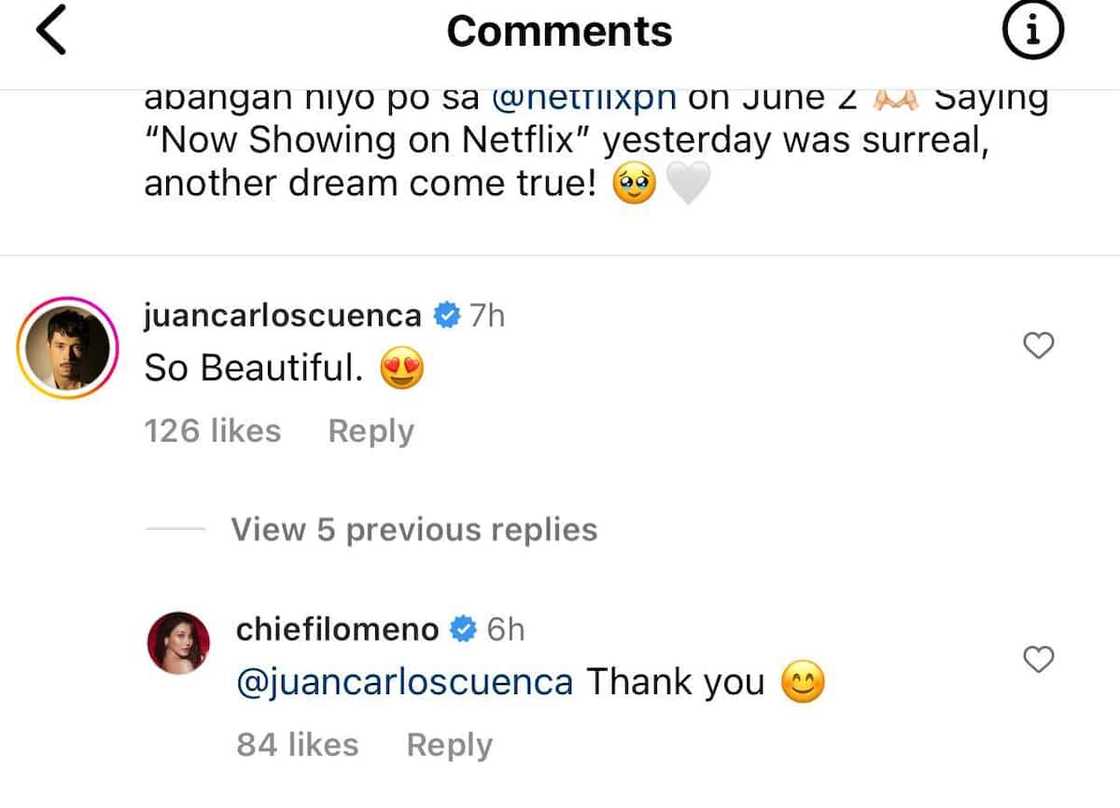The height and width of the screenshot is (808, 1120).
Task: Expand View 5 previous replies
Action: (413, 529)
